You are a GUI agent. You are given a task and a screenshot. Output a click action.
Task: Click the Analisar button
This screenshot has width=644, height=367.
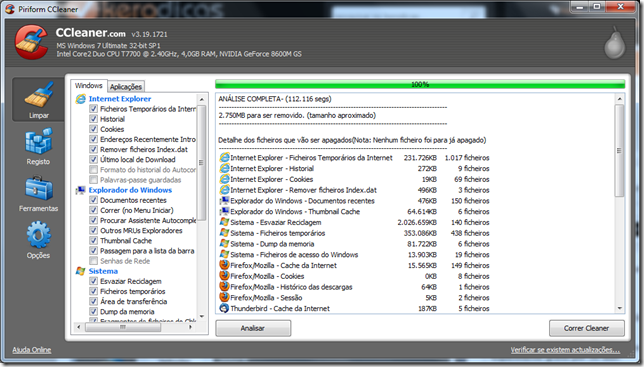(x=253, y=328)
